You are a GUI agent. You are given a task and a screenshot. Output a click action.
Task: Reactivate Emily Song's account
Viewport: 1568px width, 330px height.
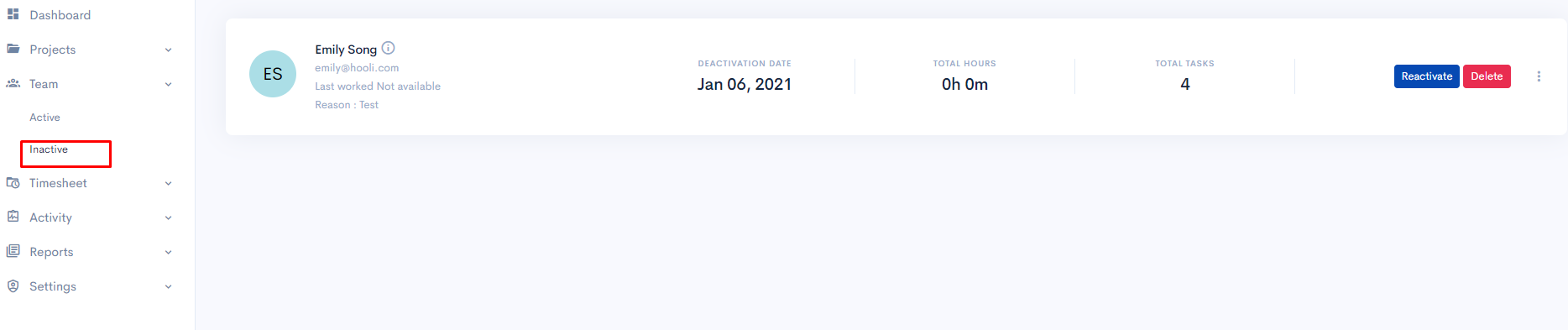(1426, 76)
